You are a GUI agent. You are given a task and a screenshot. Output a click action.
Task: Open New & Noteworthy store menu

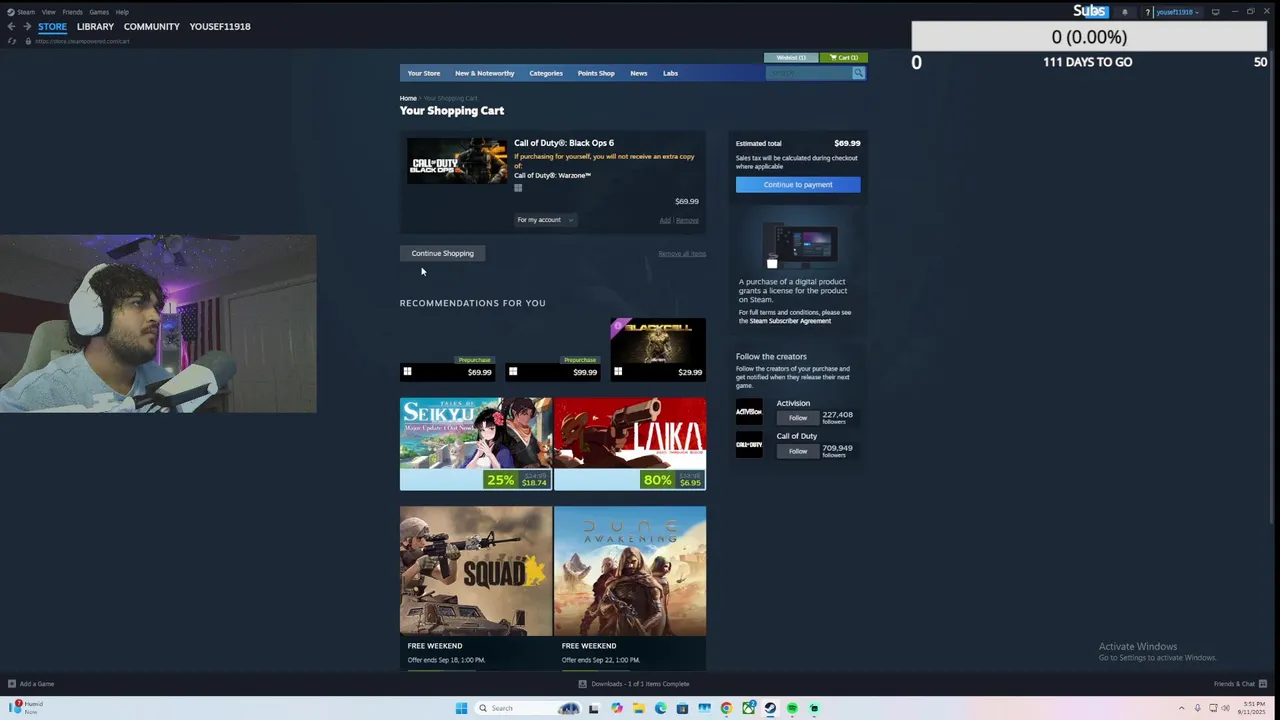(485, 73)
